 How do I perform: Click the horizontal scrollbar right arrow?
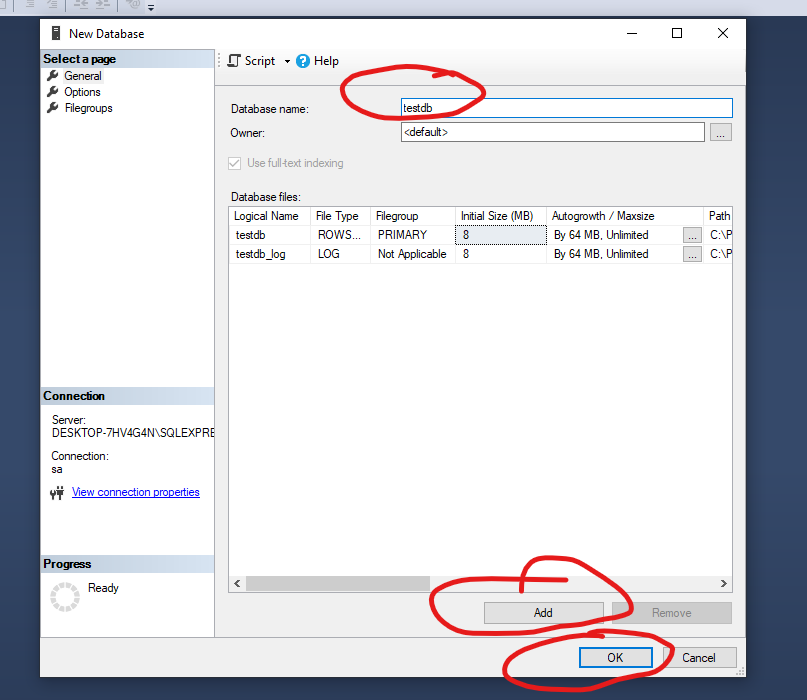tap(725, 583)
